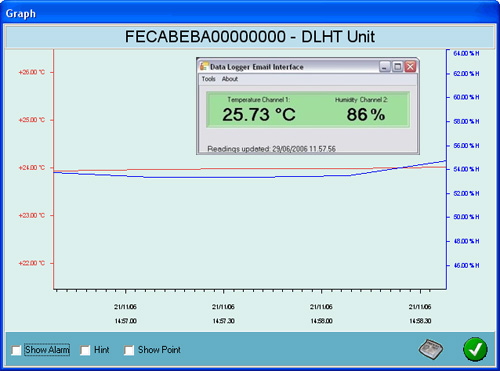Viewport: 500px width, 371px height.
Task: Open About menu in Data Logger window
Action: 230,79
